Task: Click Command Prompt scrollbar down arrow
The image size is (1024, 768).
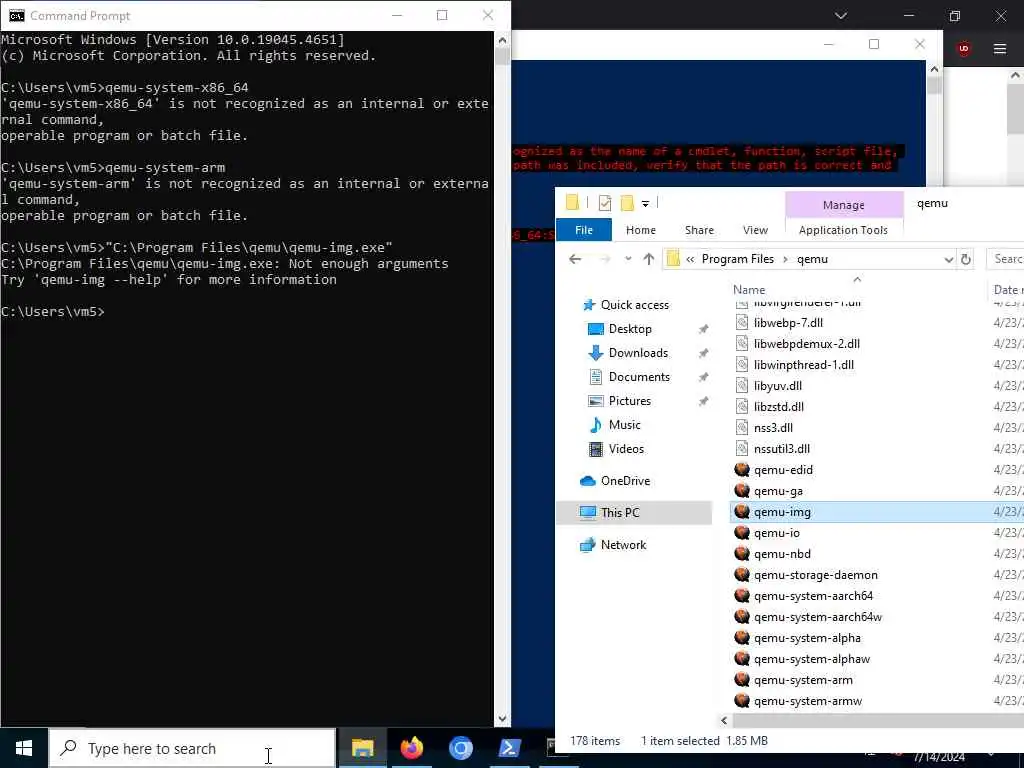Action: click(x=502, y=718)
